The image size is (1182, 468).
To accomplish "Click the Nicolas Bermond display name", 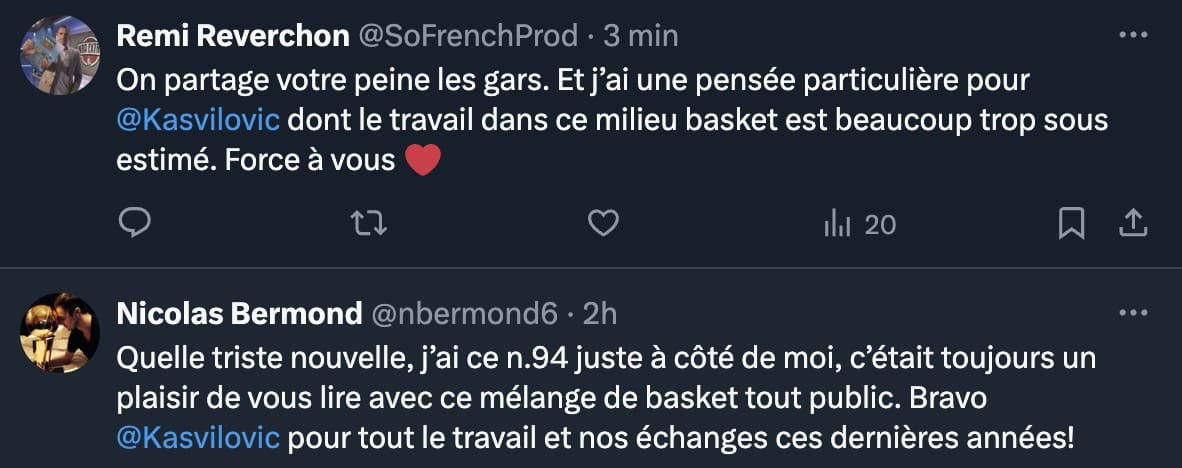I will [240, 313].
